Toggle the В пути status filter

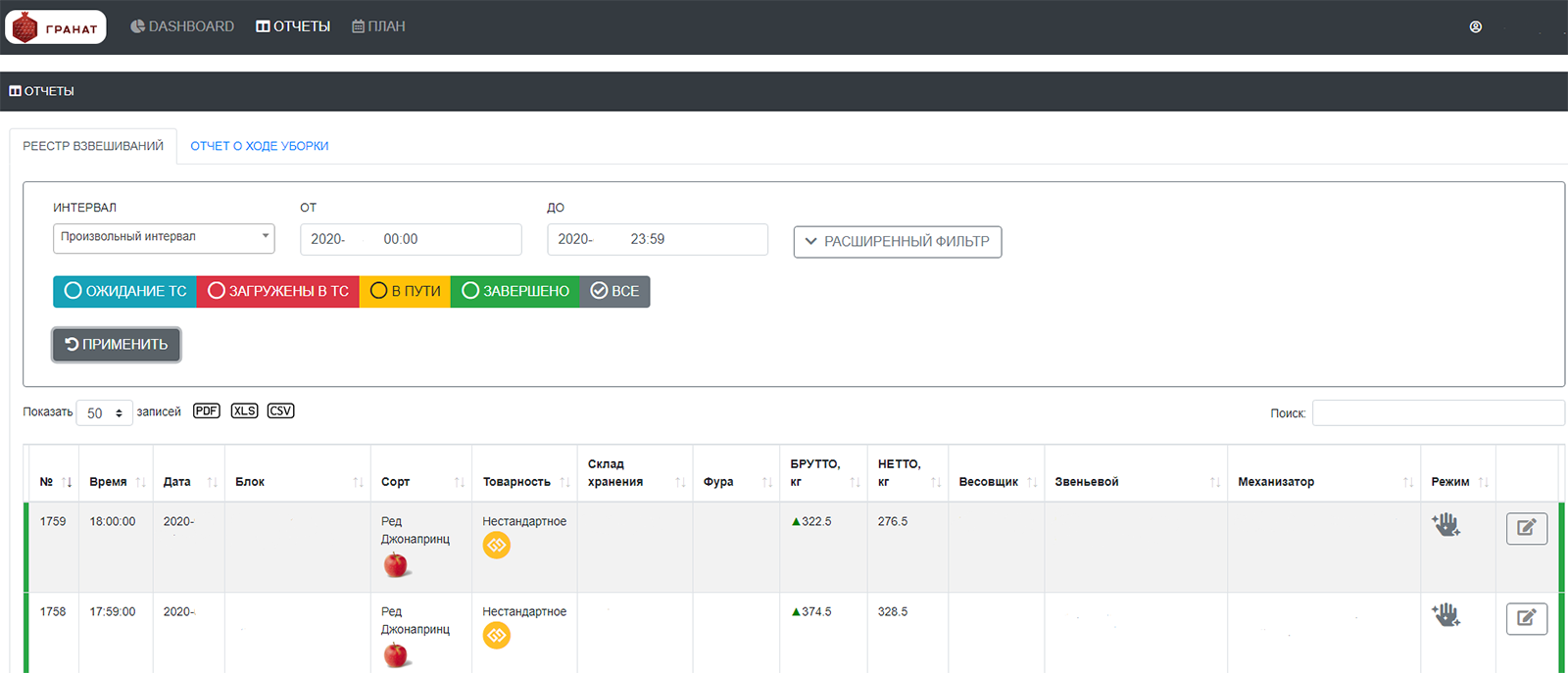[x=405, y=292]
